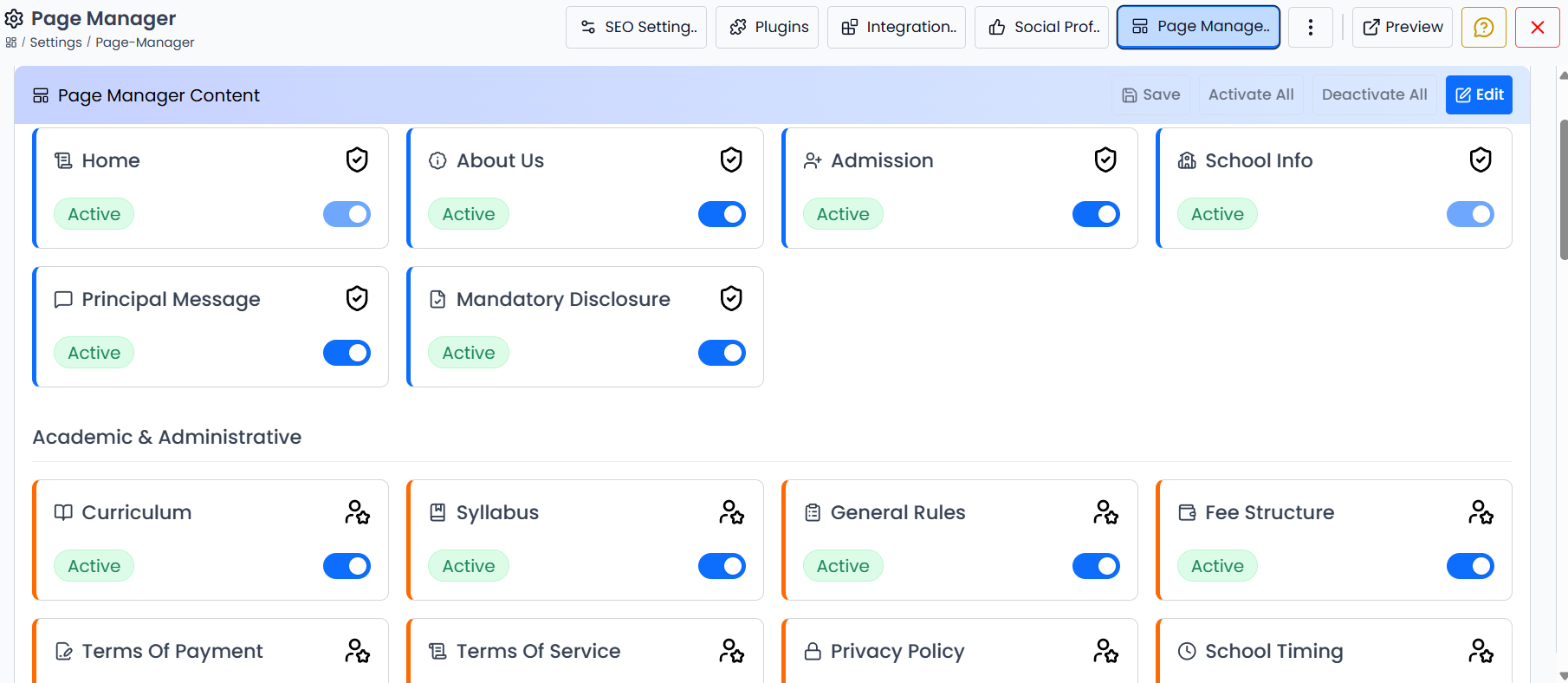Switch to the Plugins tab
Viewport: 1568px width, 683px height.
coord(767,27)
